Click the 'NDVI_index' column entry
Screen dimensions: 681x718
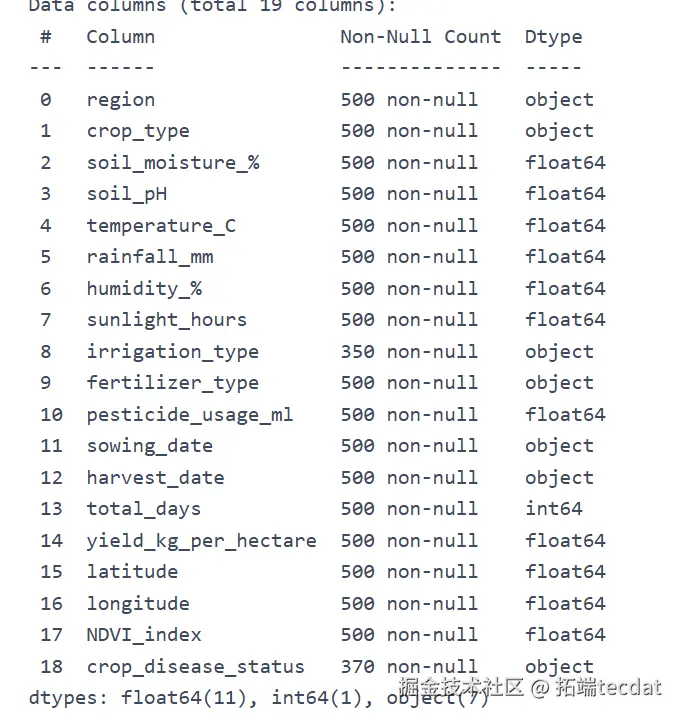(x=143, y=635)
